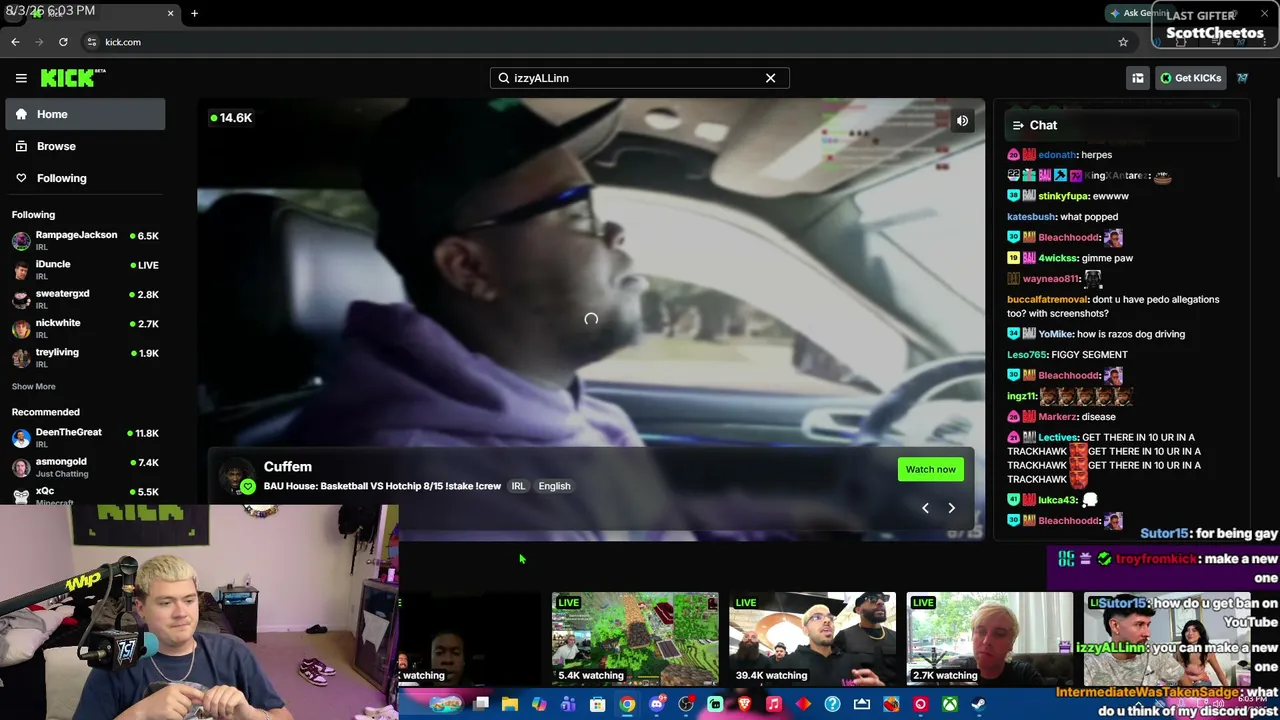This screenshot has height=720, width=1280.
Task: Go to the Home sidebar item
Action: [x=85, y=114]
